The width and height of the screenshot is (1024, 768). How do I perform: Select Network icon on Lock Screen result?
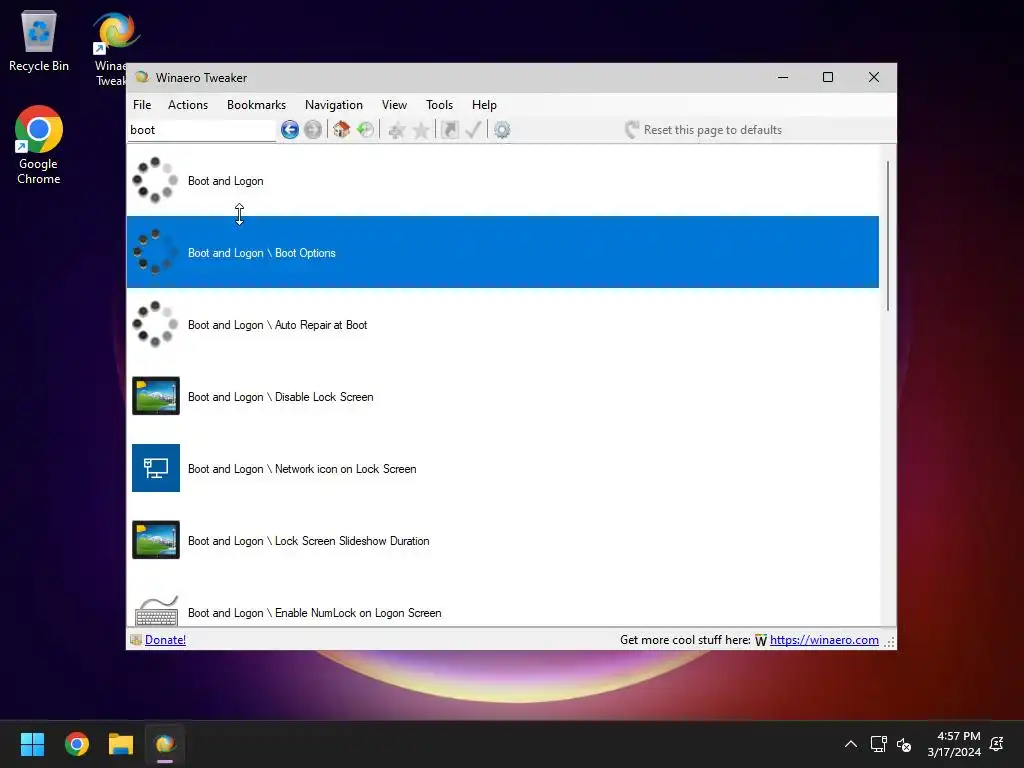click(502, 468)
